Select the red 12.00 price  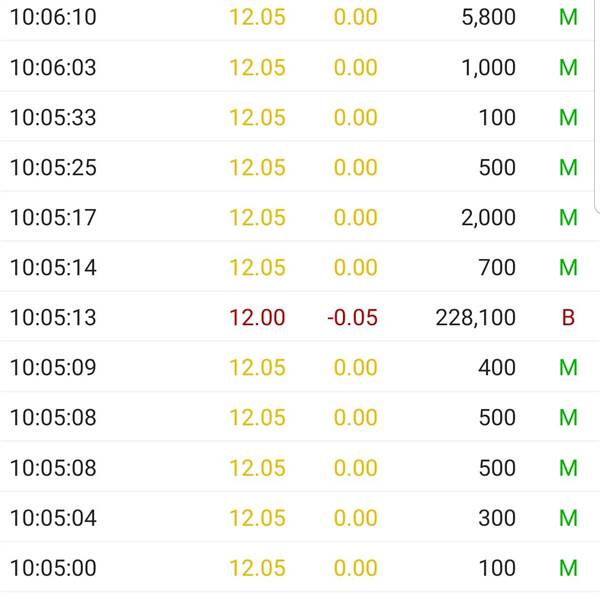(x=257, y=318)
